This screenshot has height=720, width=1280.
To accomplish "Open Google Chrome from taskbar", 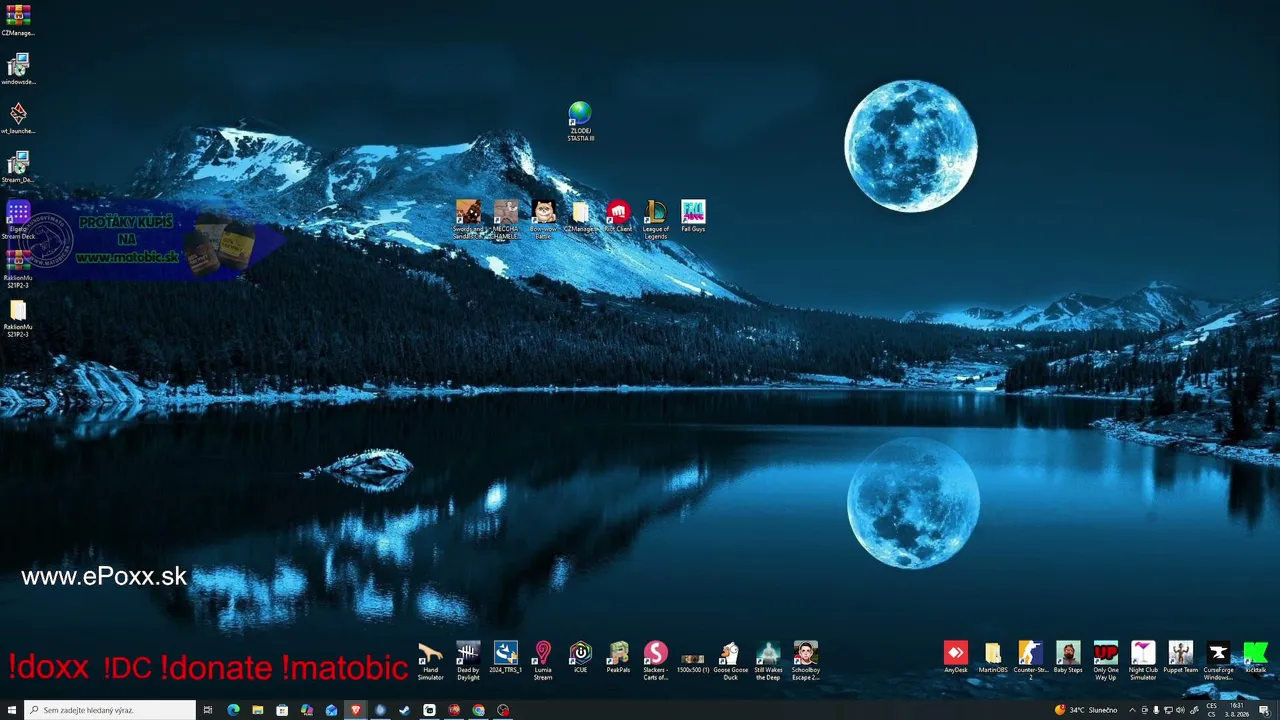I will click(x=478, y=710).
